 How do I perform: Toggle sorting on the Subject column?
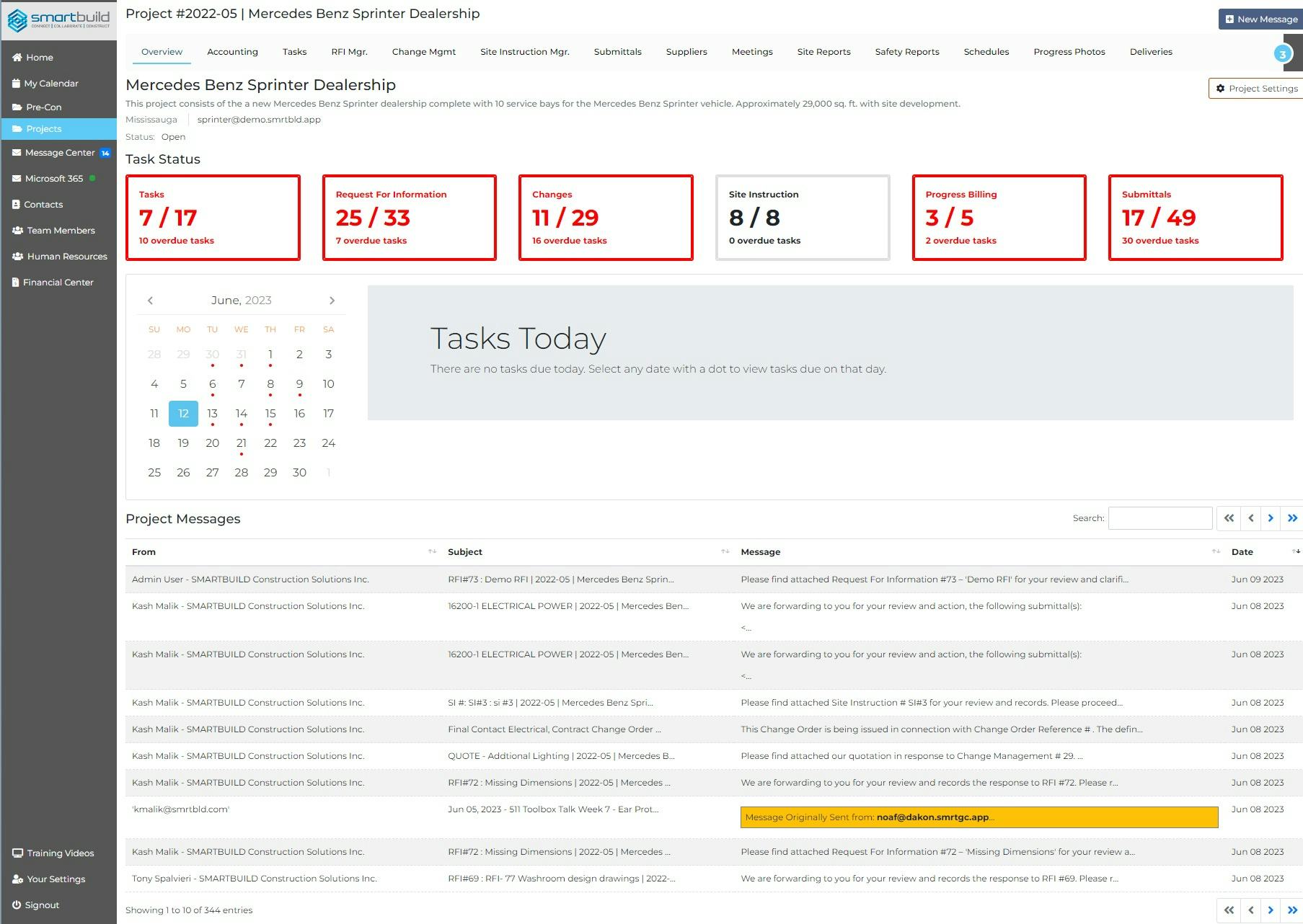[x=725, y=551]
